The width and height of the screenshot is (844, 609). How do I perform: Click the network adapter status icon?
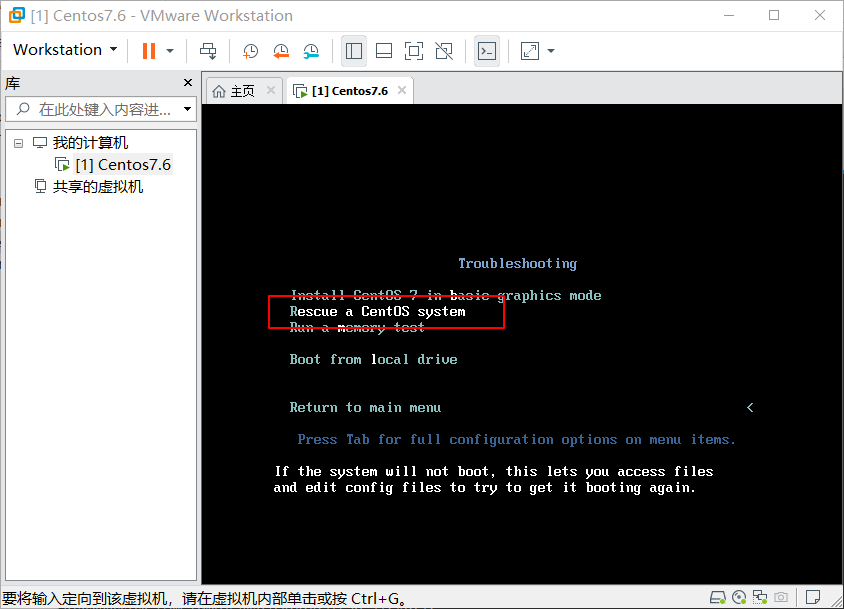point(760,597)
